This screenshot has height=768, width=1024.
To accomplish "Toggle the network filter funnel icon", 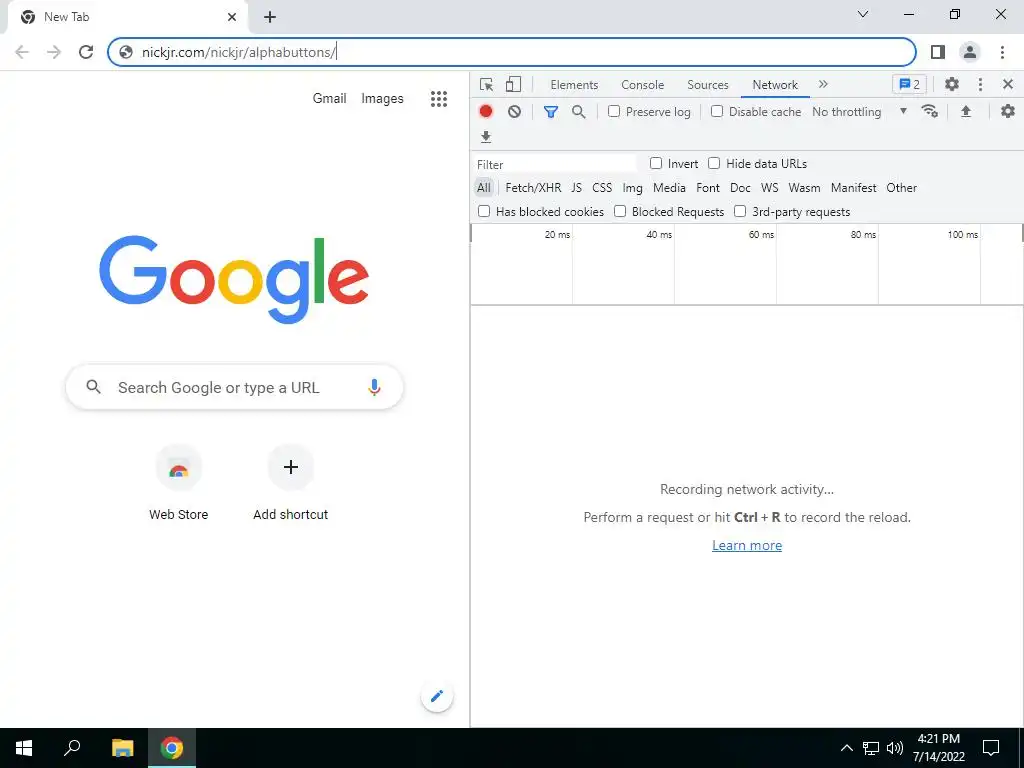I will (551, 112).
